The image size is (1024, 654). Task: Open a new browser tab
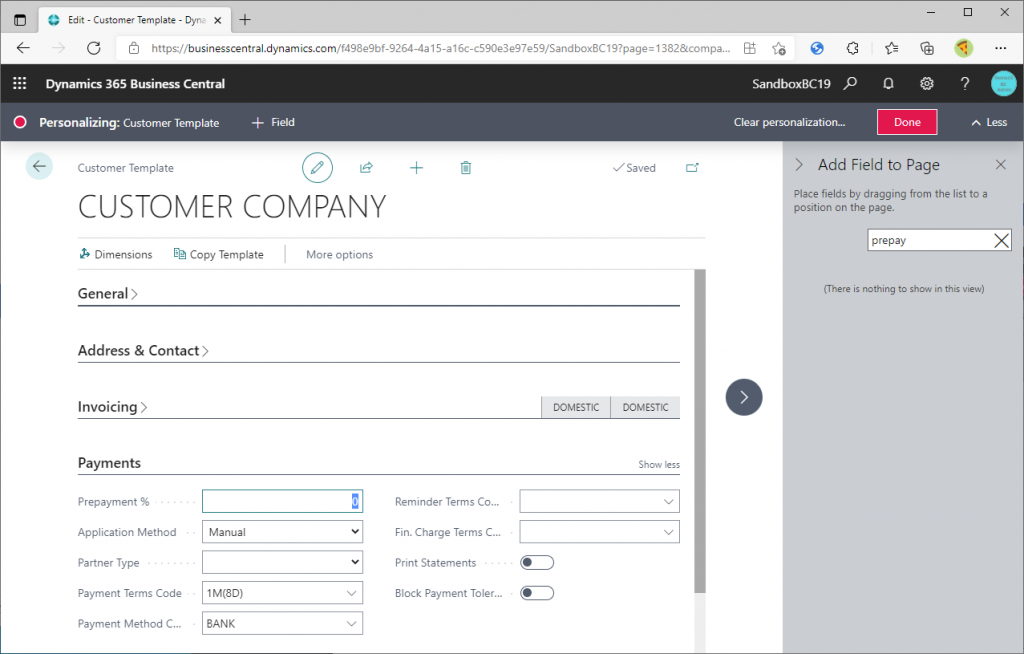pyautogui.click(x=245, y=20)
